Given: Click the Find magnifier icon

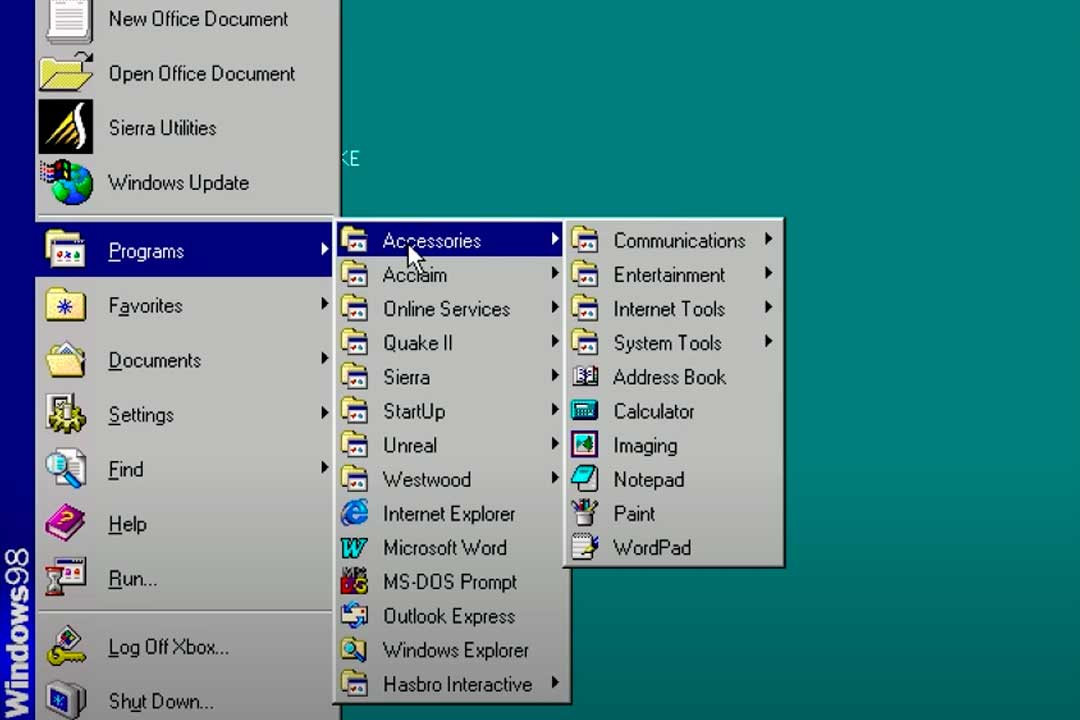Looking at the screenshot, I should point(65,469).
